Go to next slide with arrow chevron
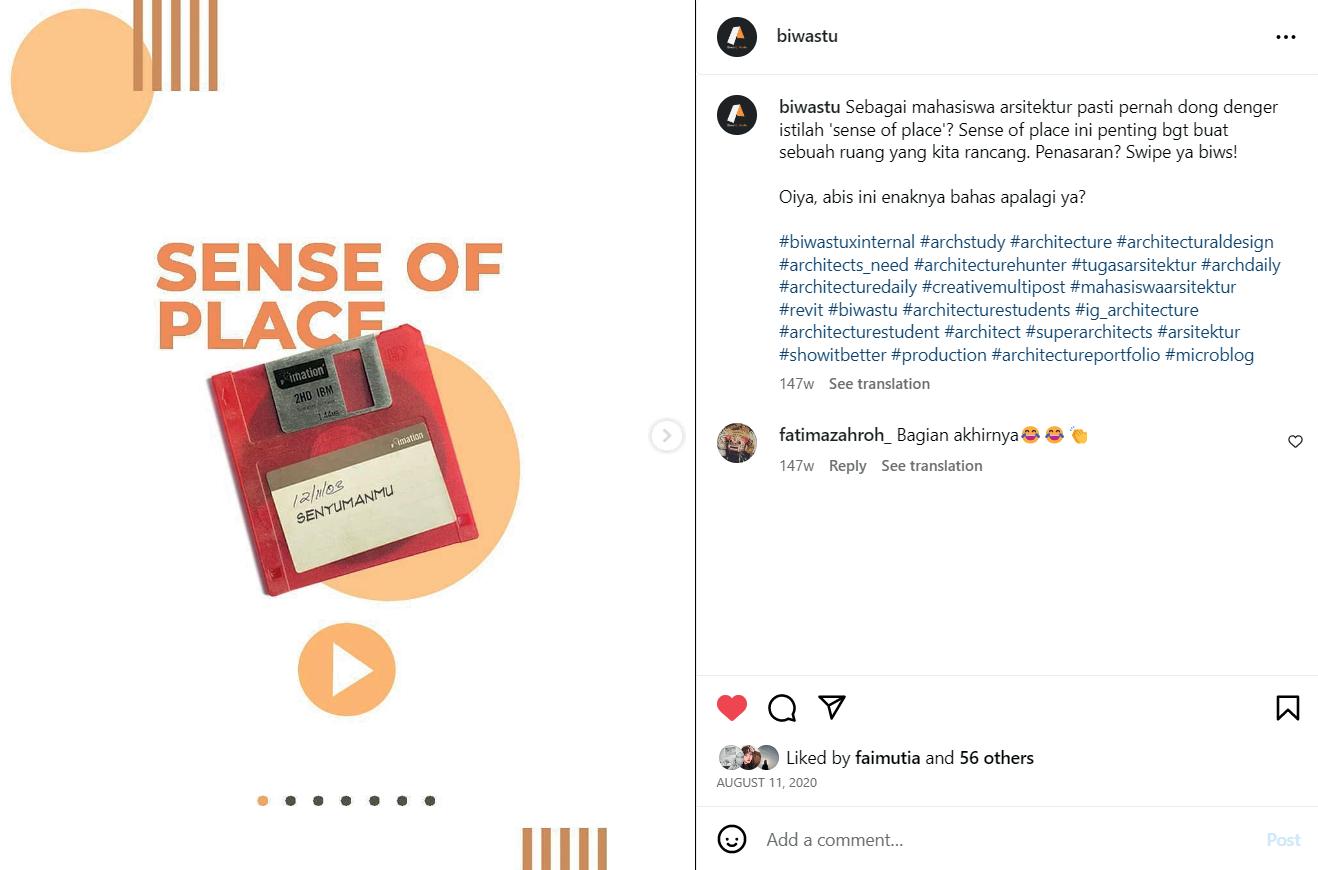 (x=667, y=436)
